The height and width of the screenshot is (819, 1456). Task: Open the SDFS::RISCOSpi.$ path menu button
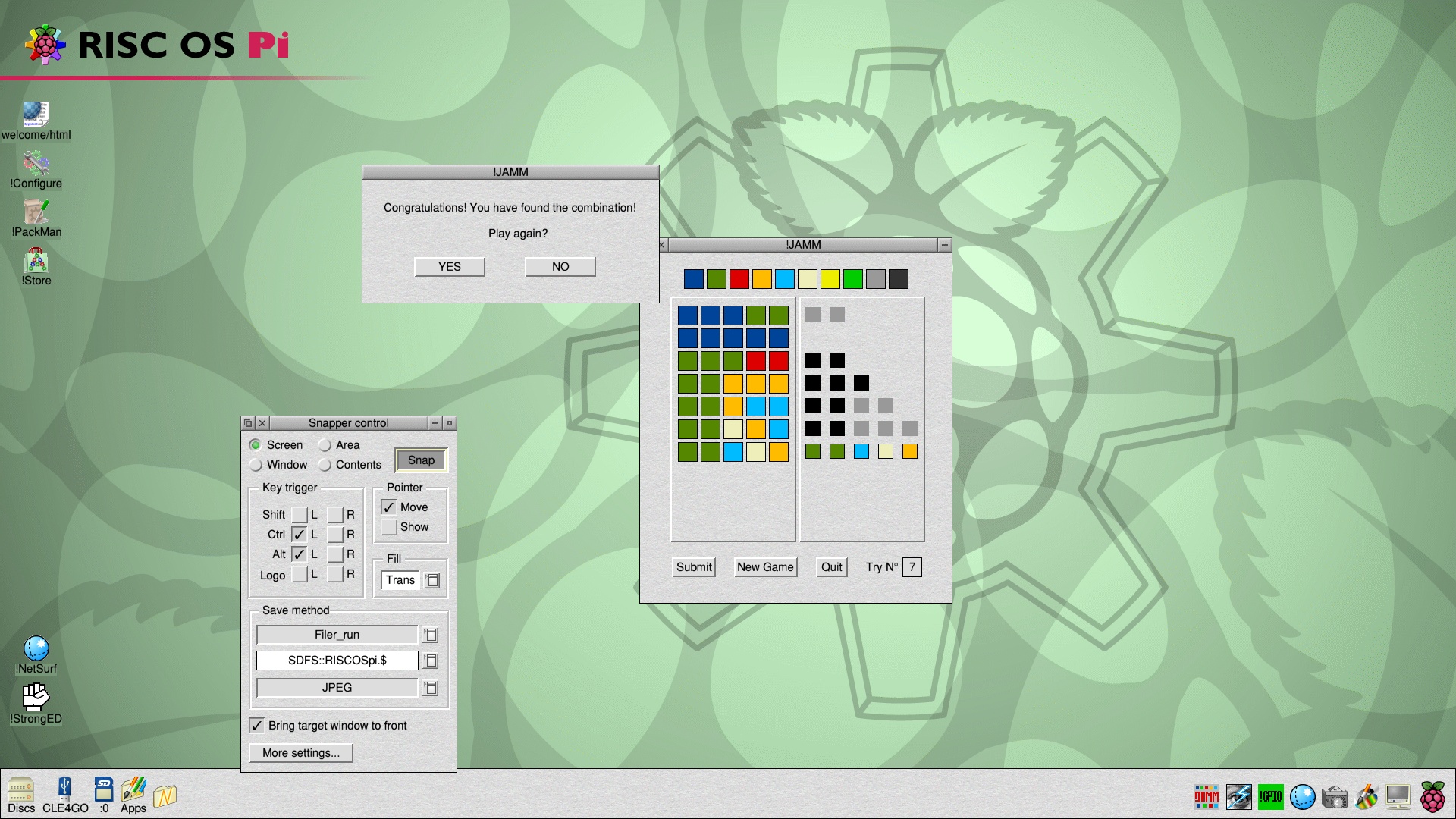coord(431,661)
